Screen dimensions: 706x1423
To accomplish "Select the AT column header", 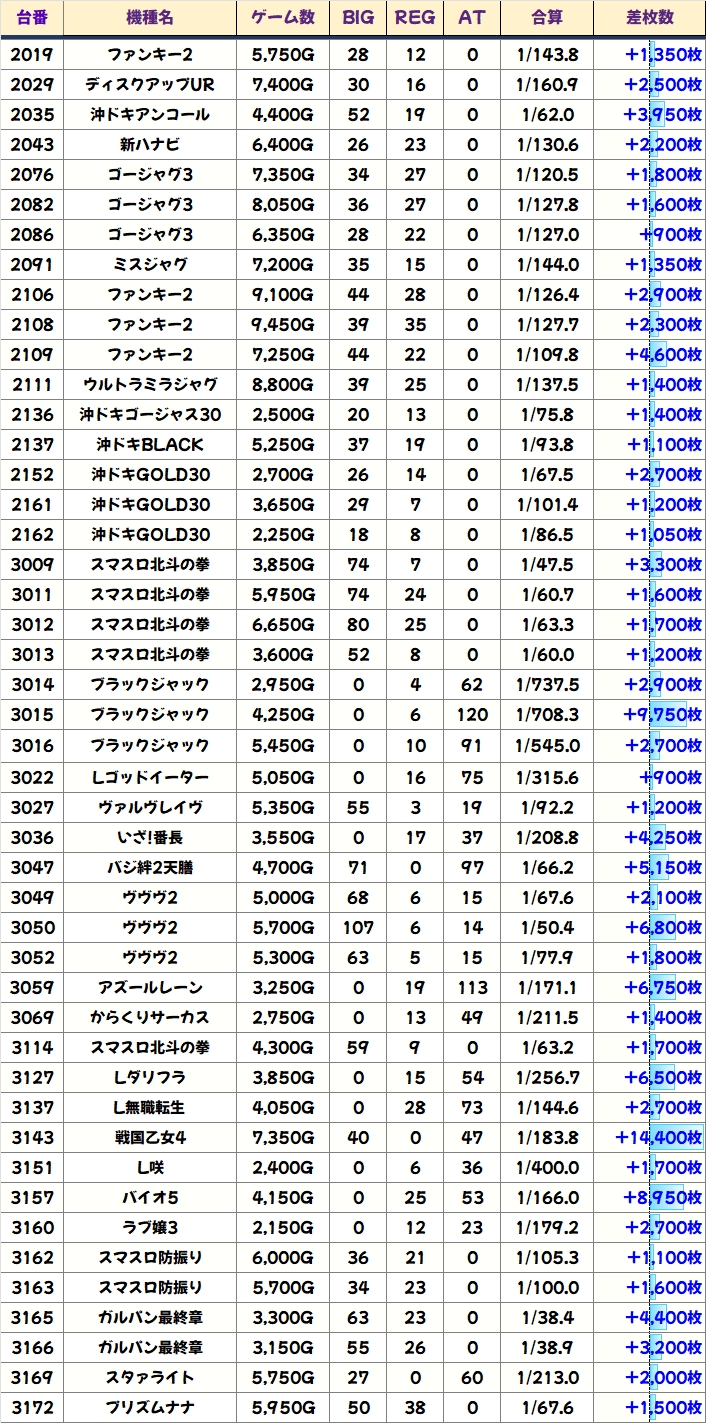I will point(472,18).
